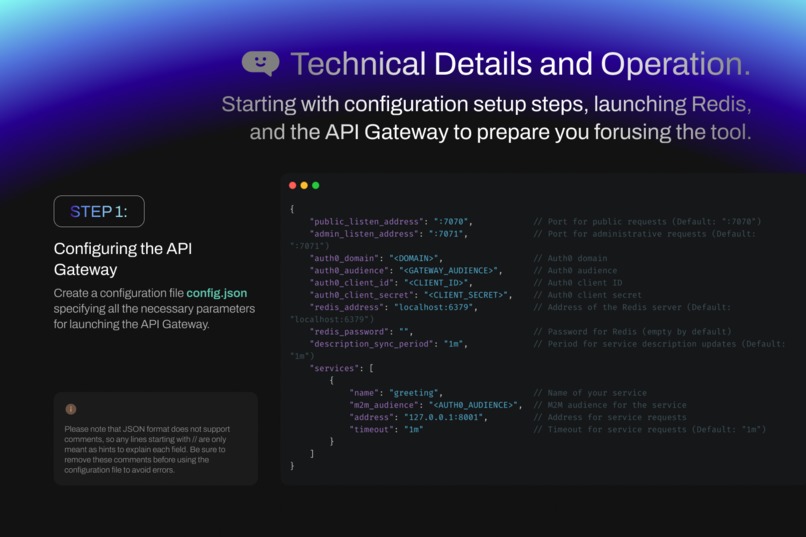This screenshot has height=537, width=806.
Task: Click the "greeting" service name value
Action: (414, 393)
